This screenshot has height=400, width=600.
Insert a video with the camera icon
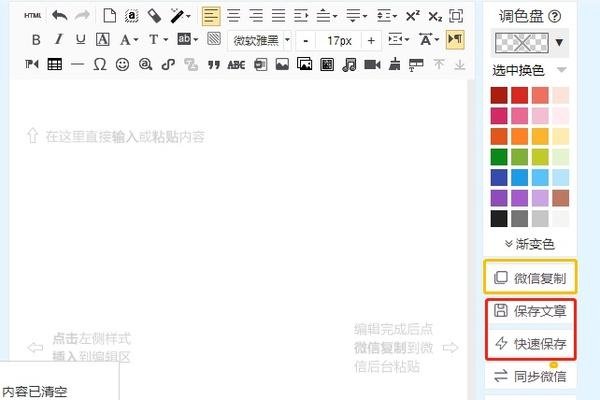click(372, 65)
